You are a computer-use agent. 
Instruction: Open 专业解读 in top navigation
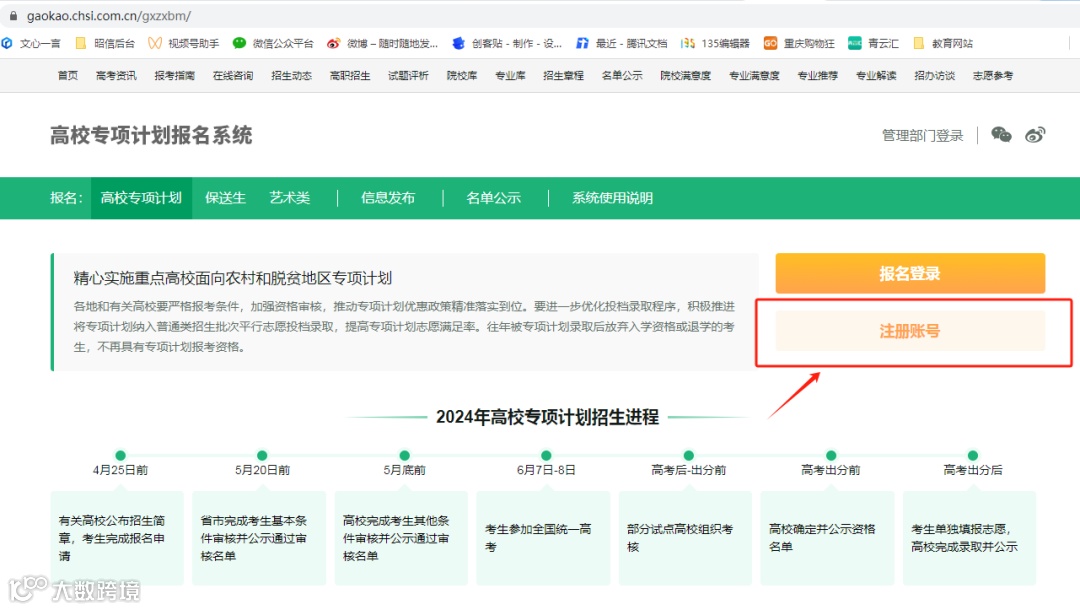(x=876, y=76)
